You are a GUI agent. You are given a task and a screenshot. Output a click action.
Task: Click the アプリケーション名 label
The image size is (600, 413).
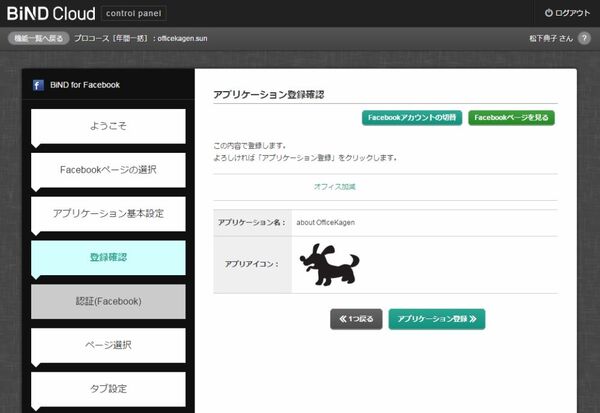click(252, 222)
